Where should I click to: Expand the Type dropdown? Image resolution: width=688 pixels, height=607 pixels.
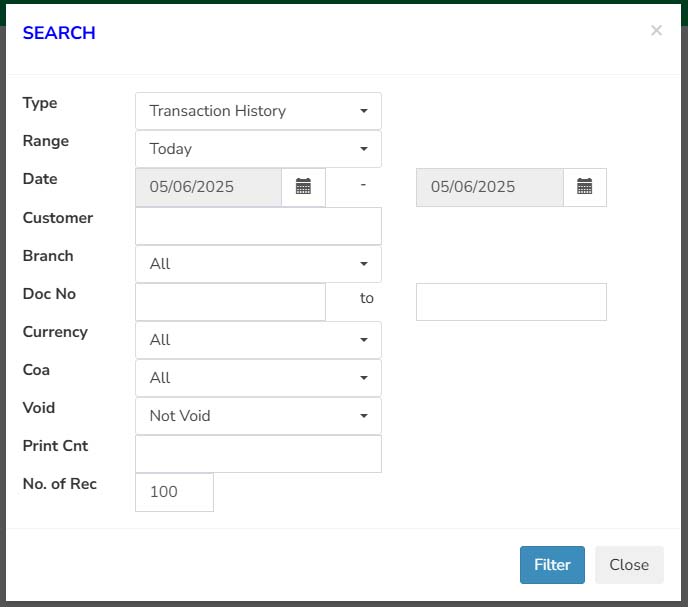258,111
